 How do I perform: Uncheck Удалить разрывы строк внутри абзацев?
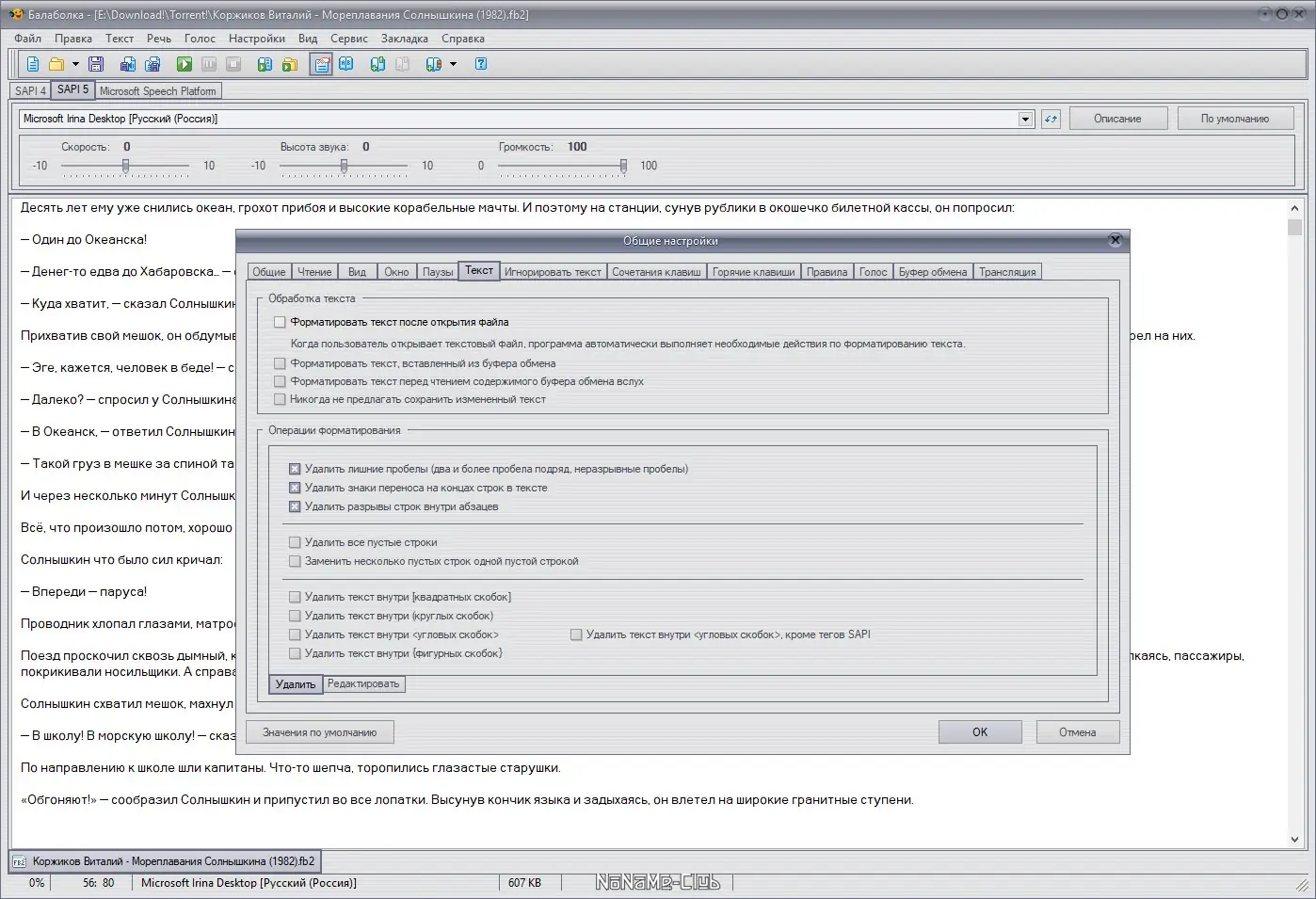[x=295, y=506]
